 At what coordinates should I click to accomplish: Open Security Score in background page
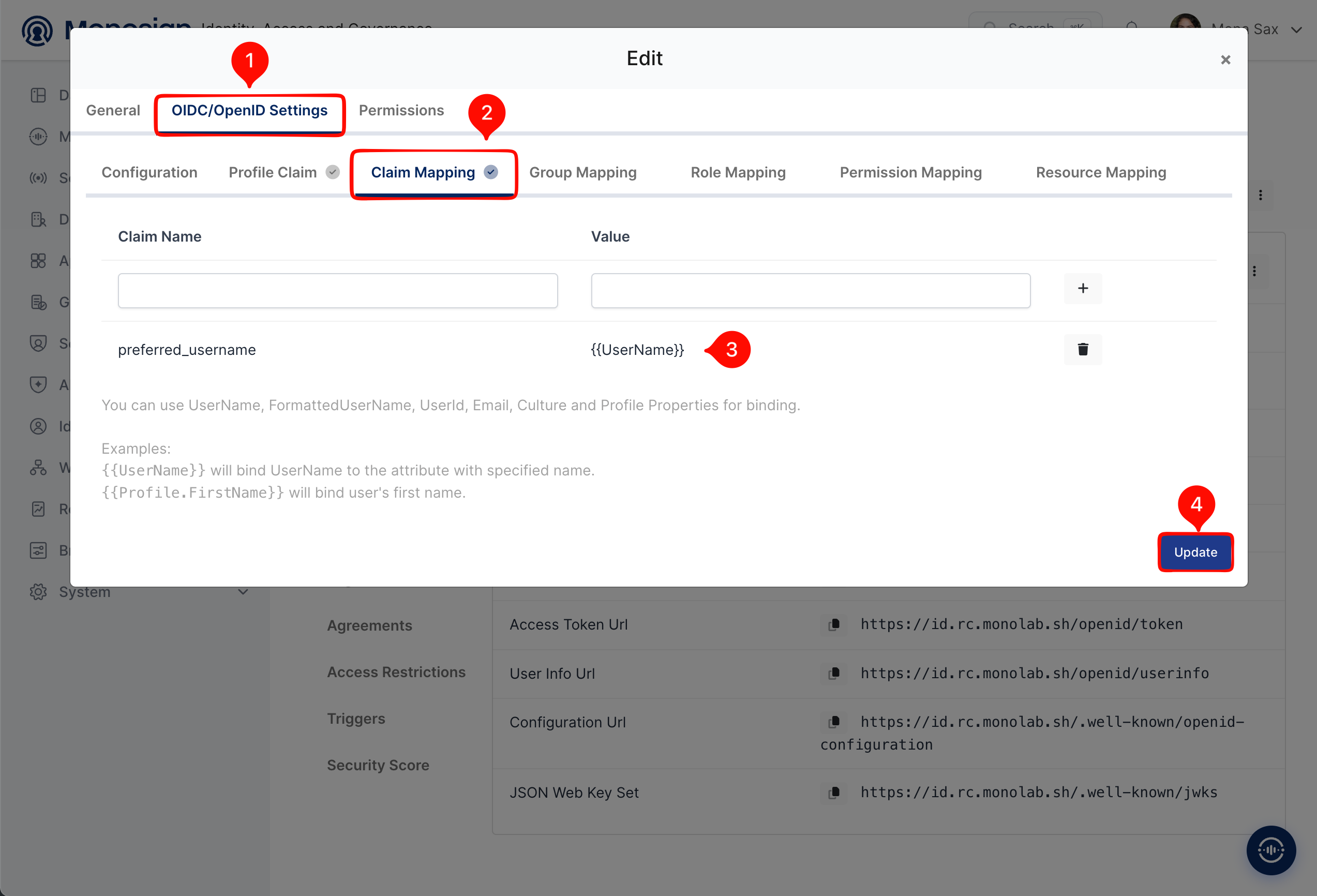(x=378, y=765)
